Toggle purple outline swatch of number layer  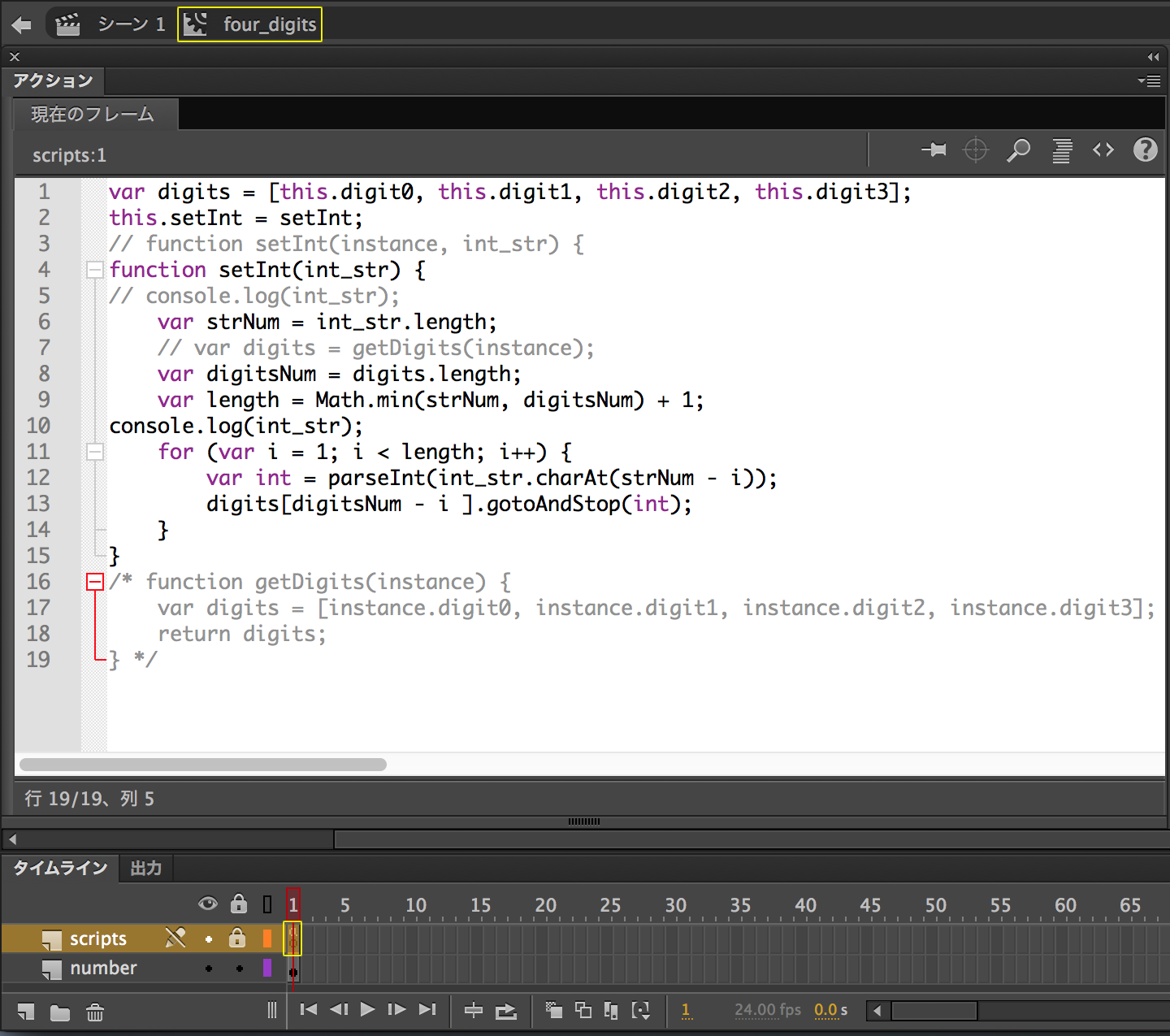267,968
